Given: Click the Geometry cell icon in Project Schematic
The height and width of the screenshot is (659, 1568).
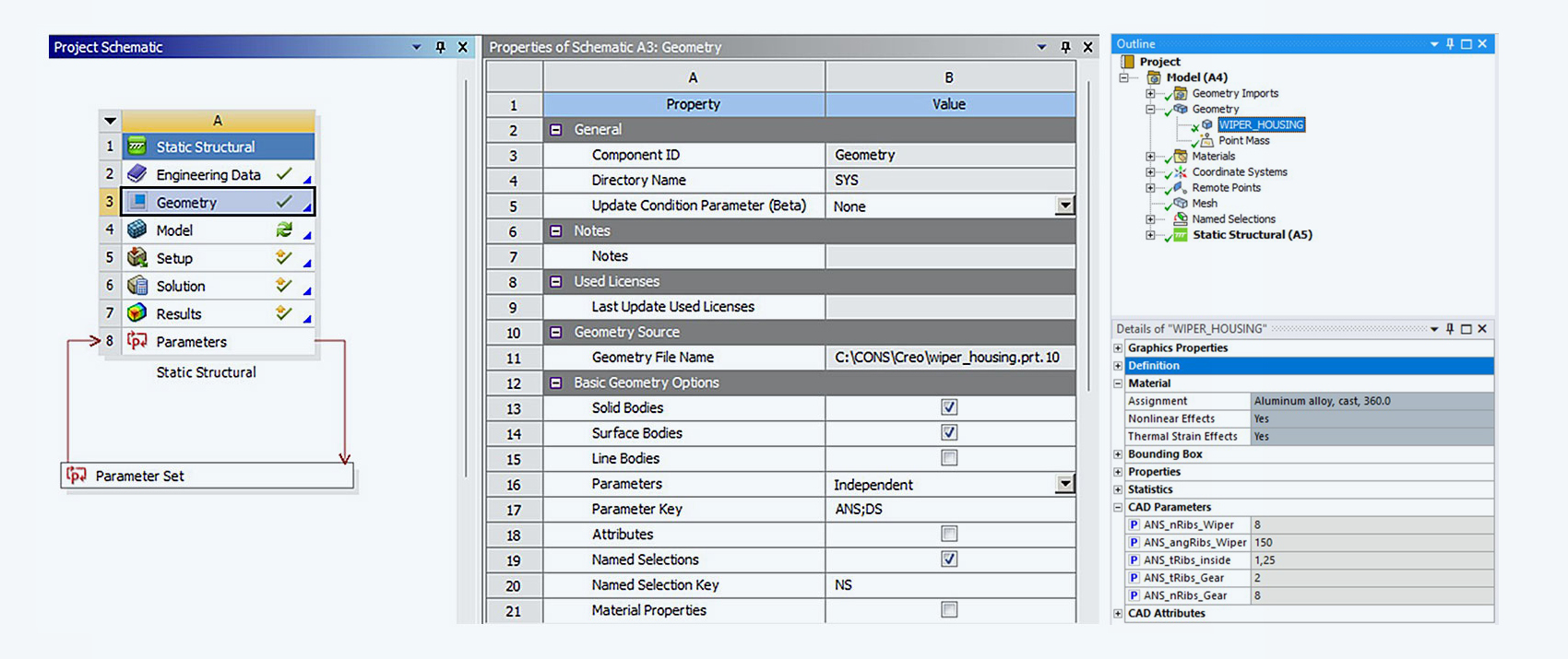Looking at the screenshot, I should pos(137,202).
